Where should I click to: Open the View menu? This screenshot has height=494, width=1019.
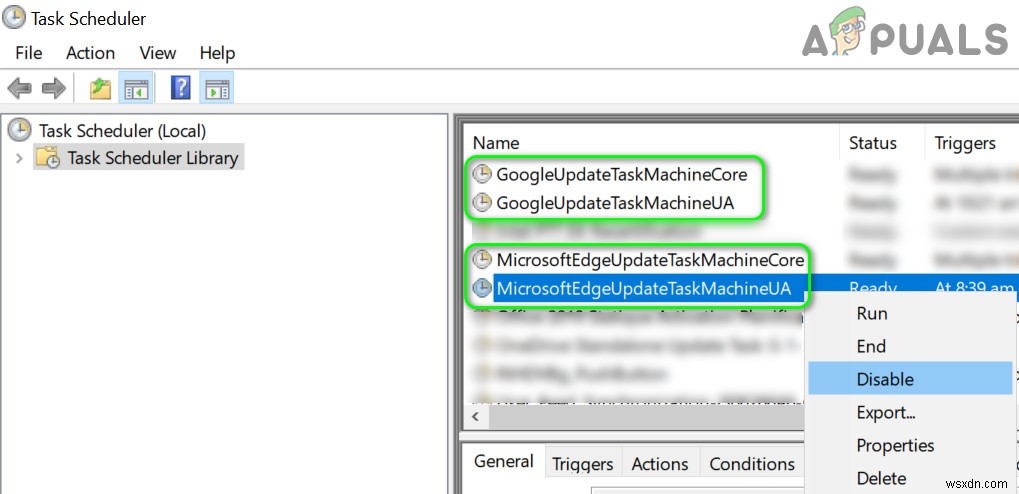point(158,53)
